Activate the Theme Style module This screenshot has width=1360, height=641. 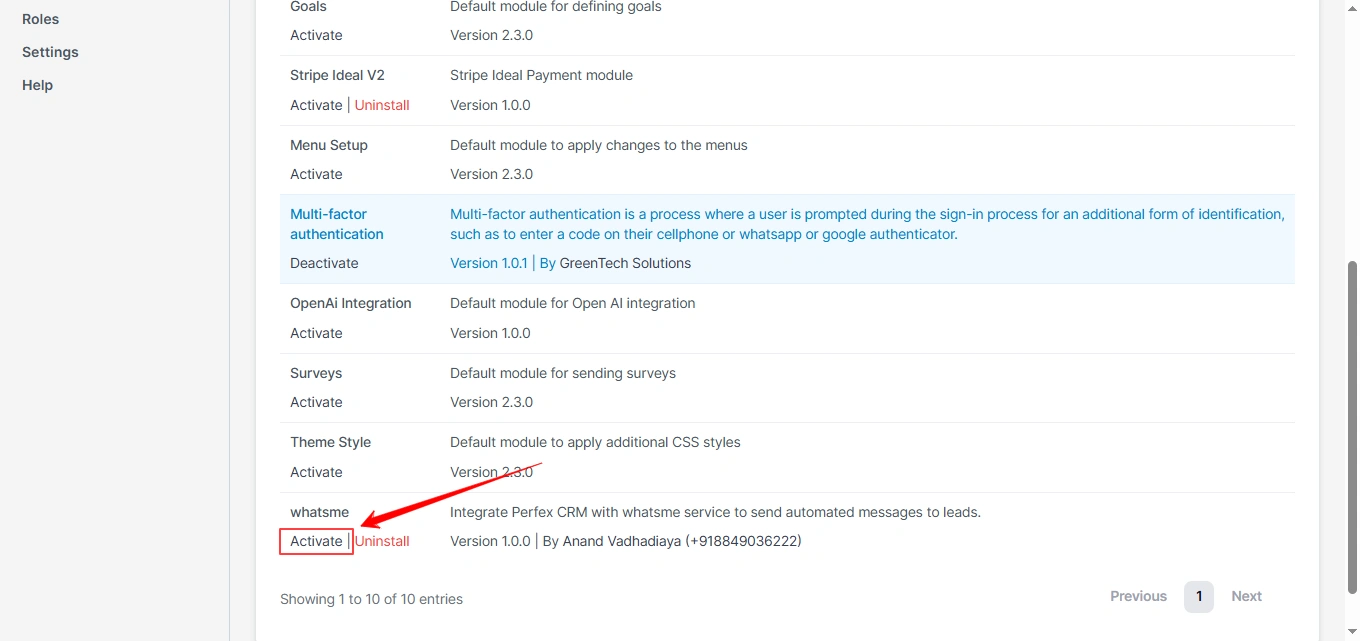(316, 472)
